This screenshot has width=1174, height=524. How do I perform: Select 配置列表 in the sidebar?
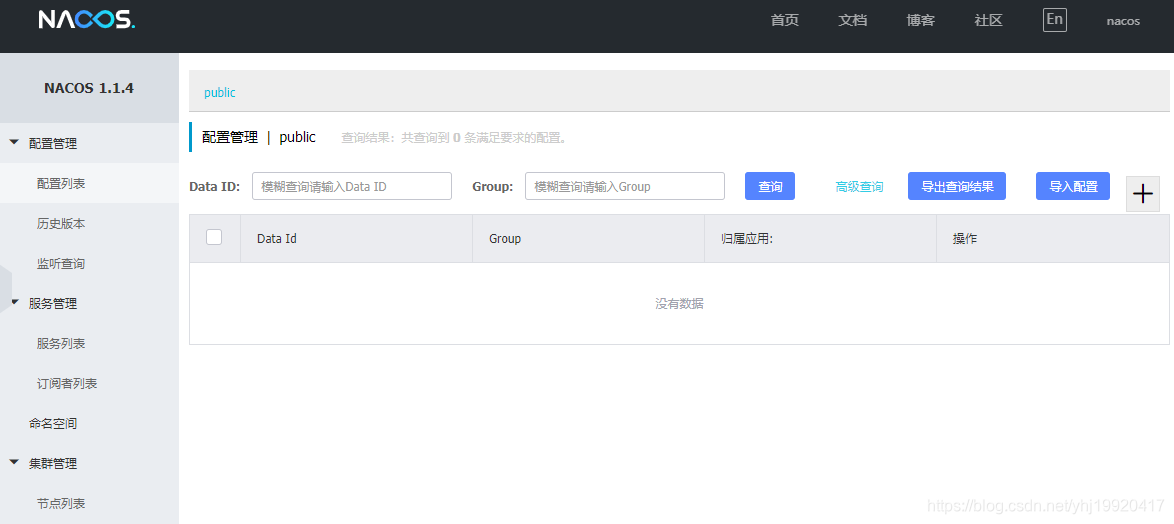coord(89,183)
